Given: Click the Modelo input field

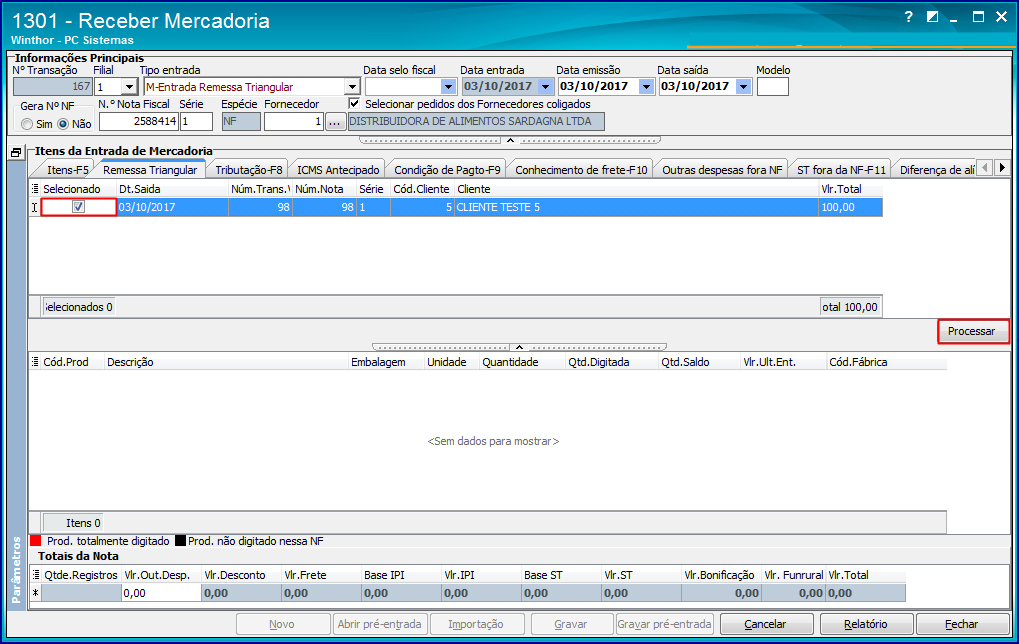Looking at the screenshot, I should click(773, 86).
